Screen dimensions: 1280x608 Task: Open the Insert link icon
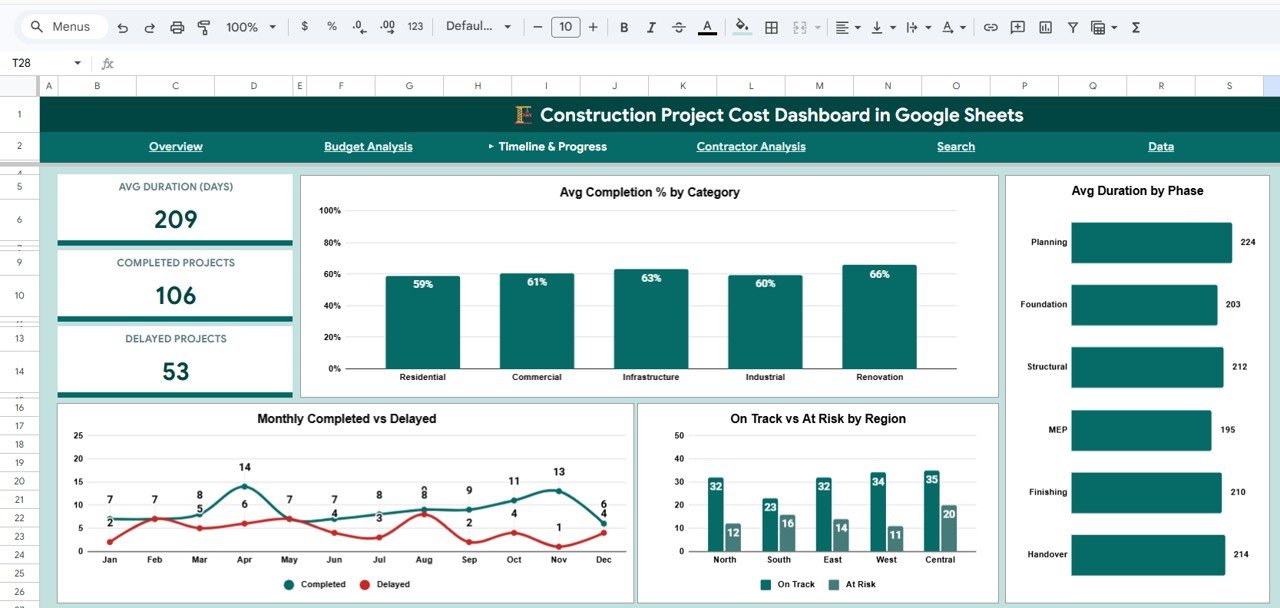pyautogui.click(x=991, y=27)
